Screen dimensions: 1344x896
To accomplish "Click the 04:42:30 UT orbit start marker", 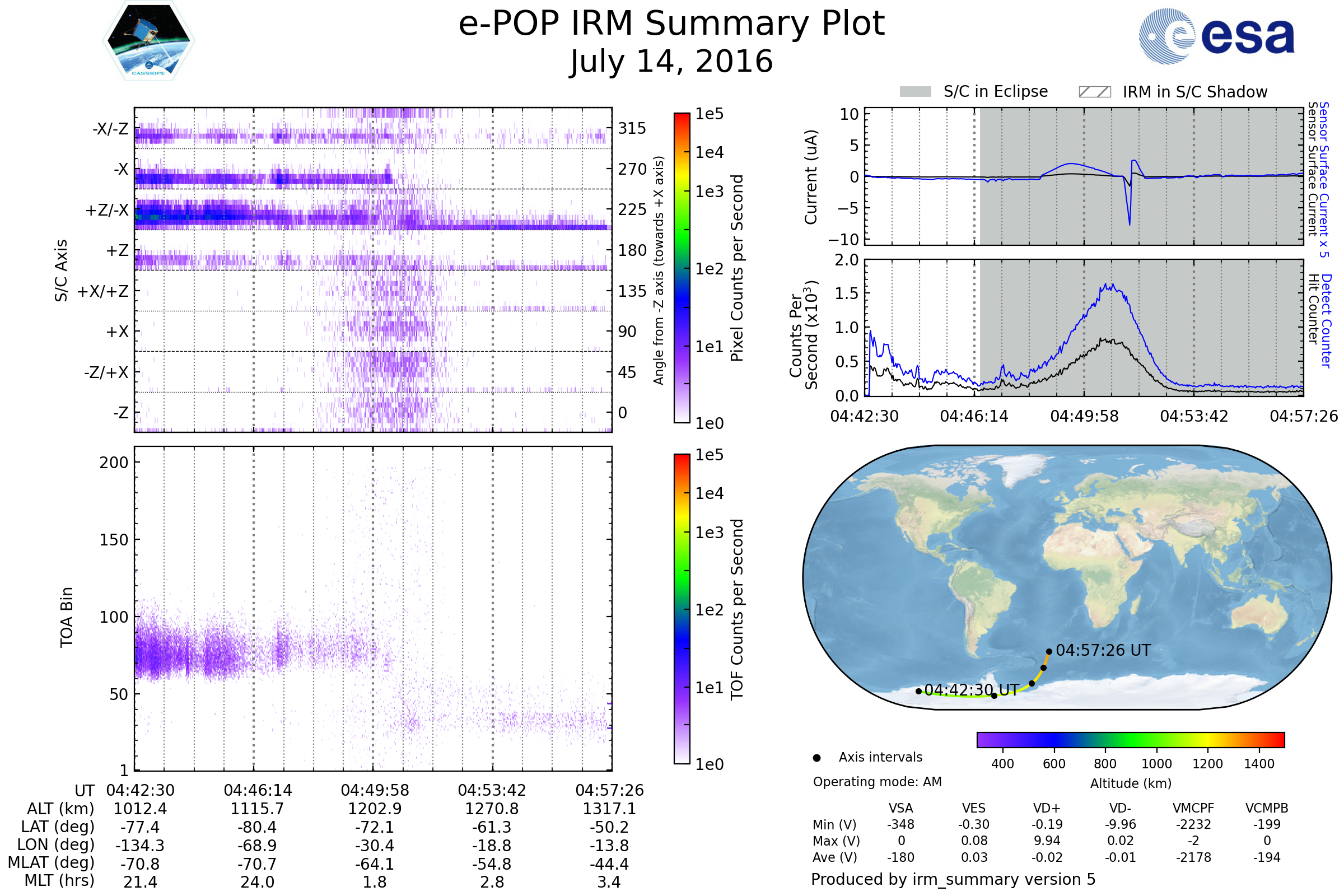I will pos(918,692).
